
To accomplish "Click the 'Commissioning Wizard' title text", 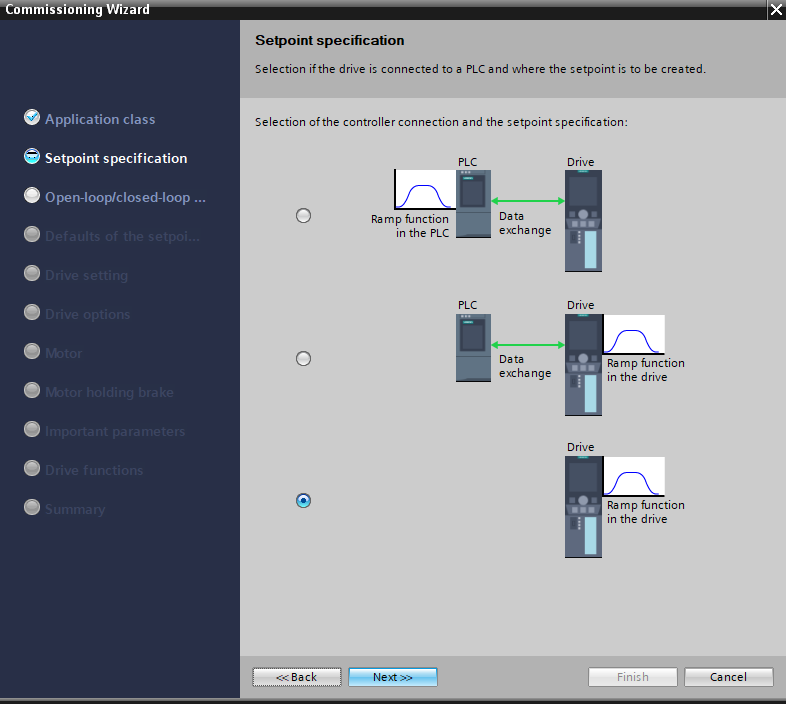I will click(x=77, y=10).
